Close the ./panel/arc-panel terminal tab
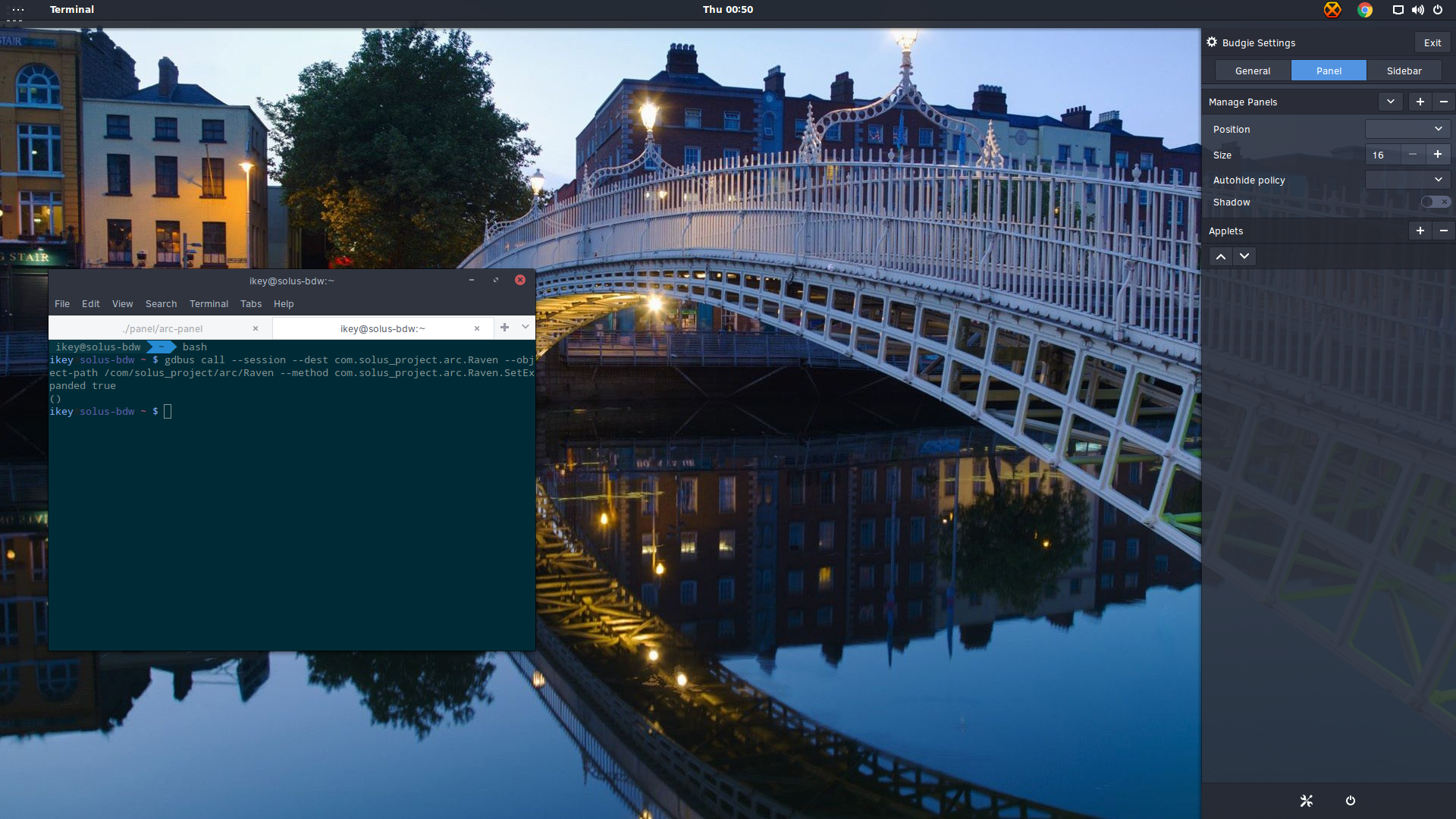 tap(256, 328)
